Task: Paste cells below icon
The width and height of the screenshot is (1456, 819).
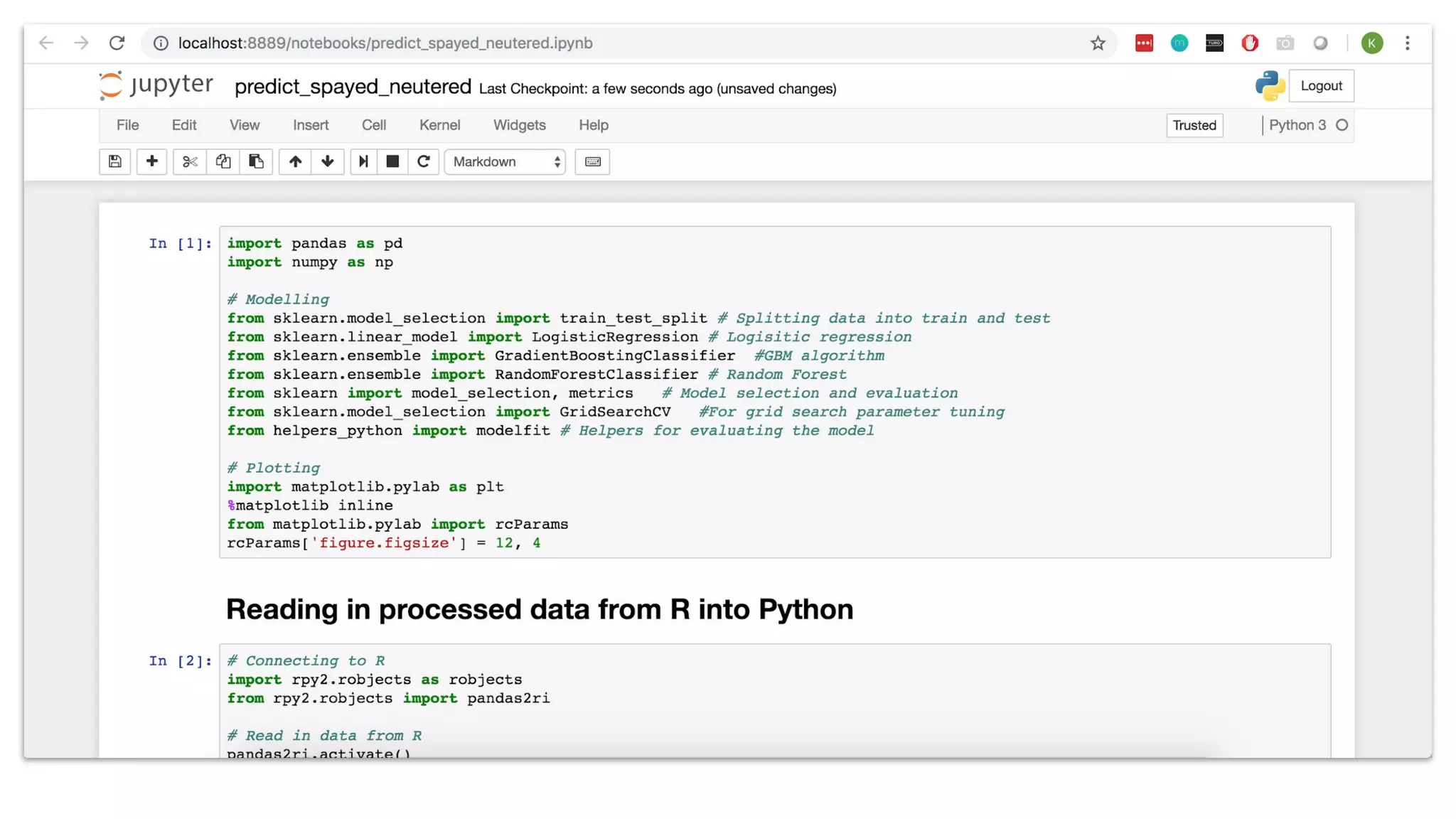Action: (x=256, y=161)
